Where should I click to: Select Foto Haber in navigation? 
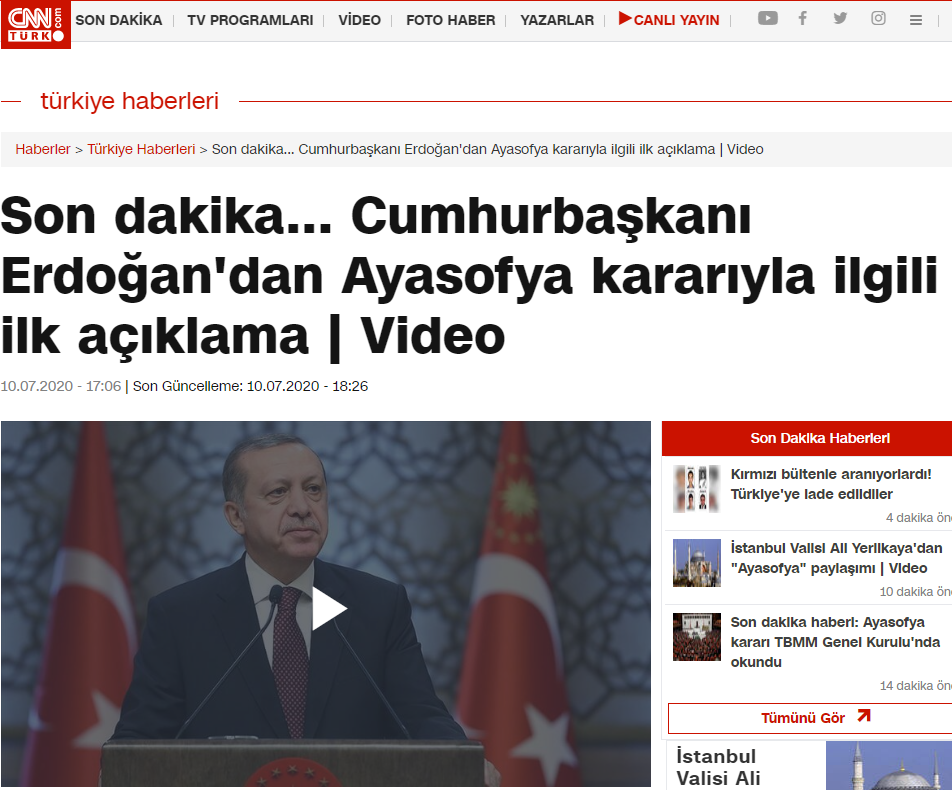[x=450, y=20]
